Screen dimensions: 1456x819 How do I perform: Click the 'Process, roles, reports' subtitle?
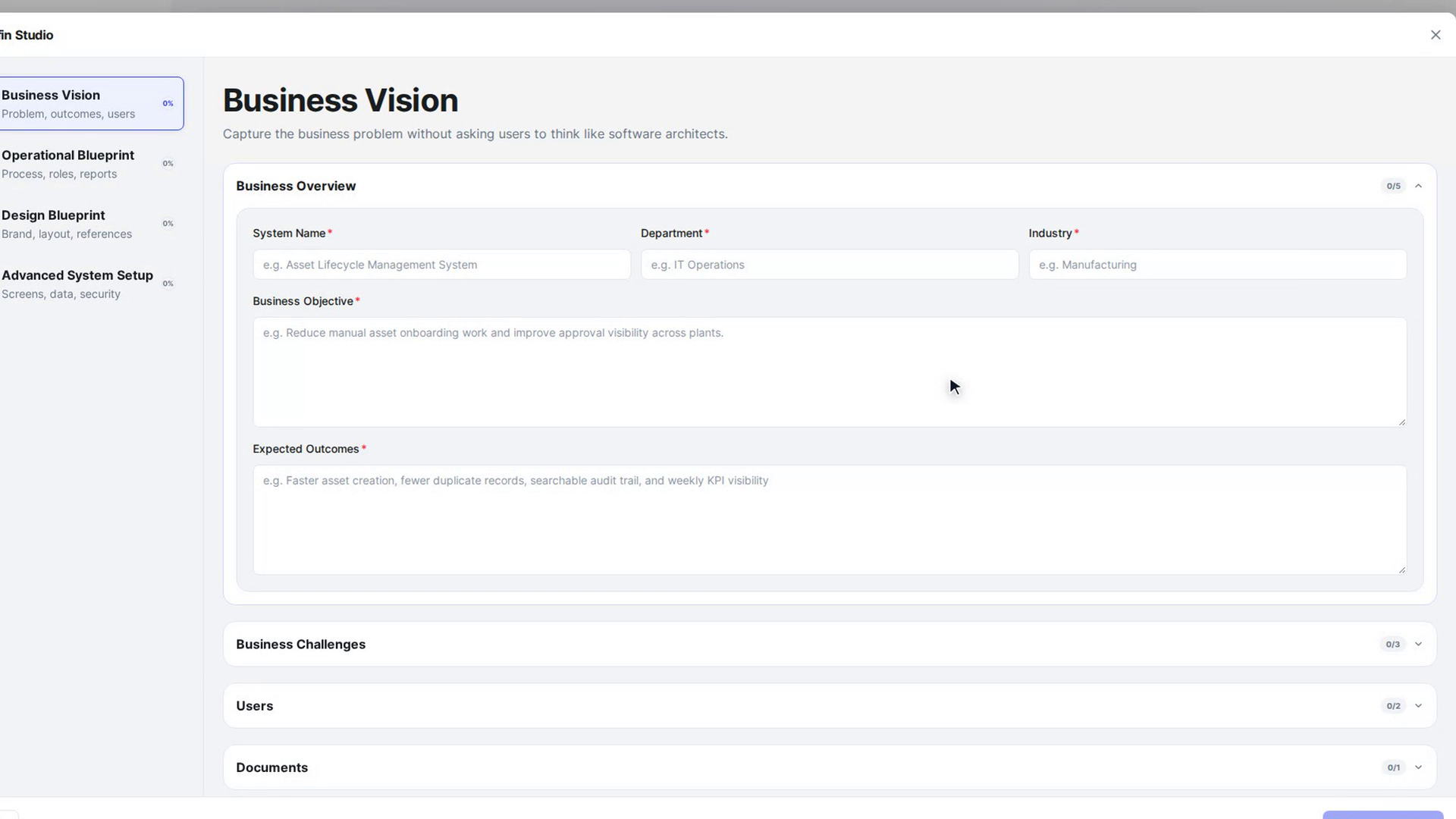coord(59,174)
